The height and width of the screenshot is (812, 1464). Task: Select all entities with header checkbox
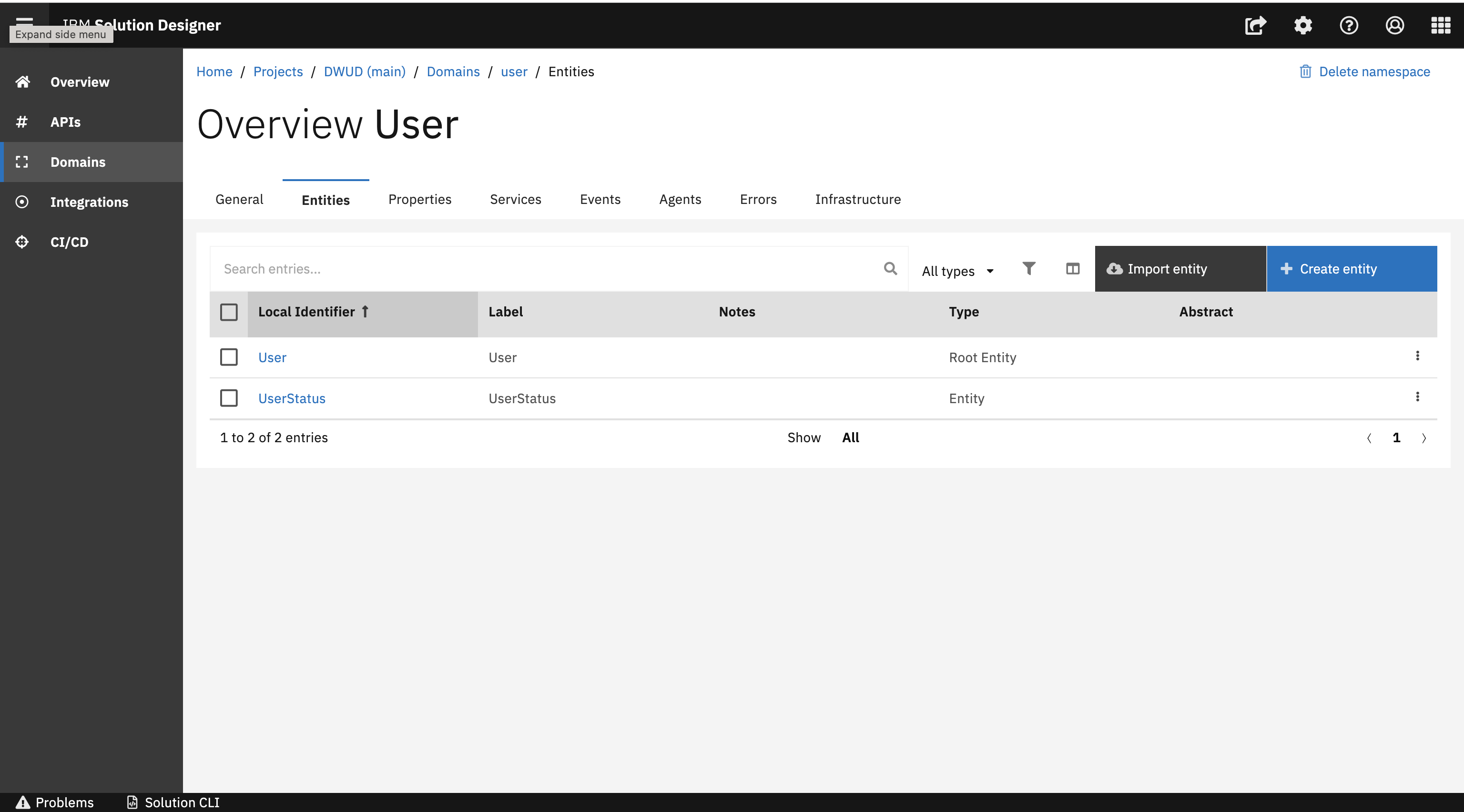click(229, 312)
